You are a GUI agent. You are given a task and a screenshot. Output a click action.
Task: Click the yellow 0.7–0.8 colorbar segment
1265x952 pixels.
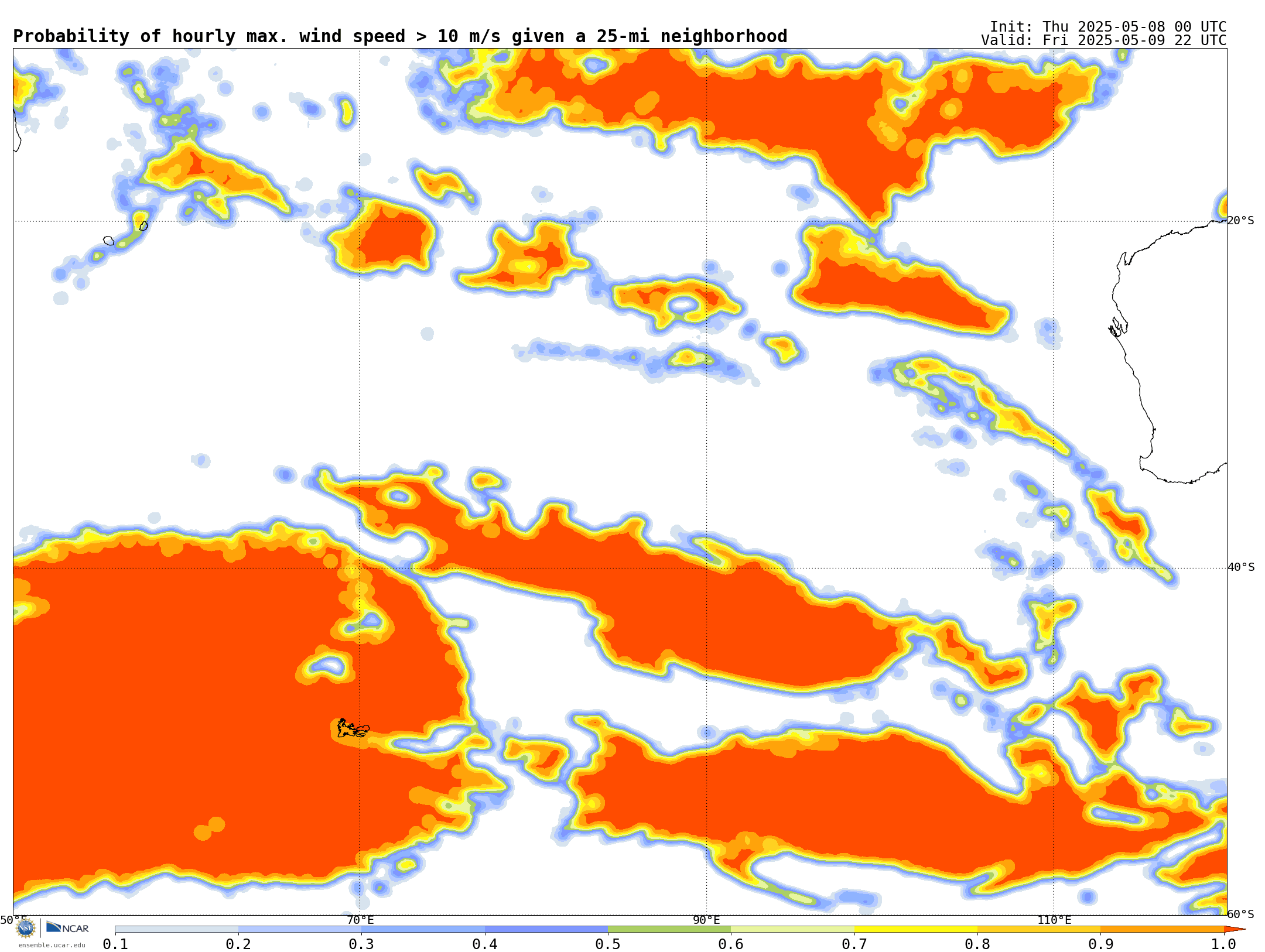point(916,929)
